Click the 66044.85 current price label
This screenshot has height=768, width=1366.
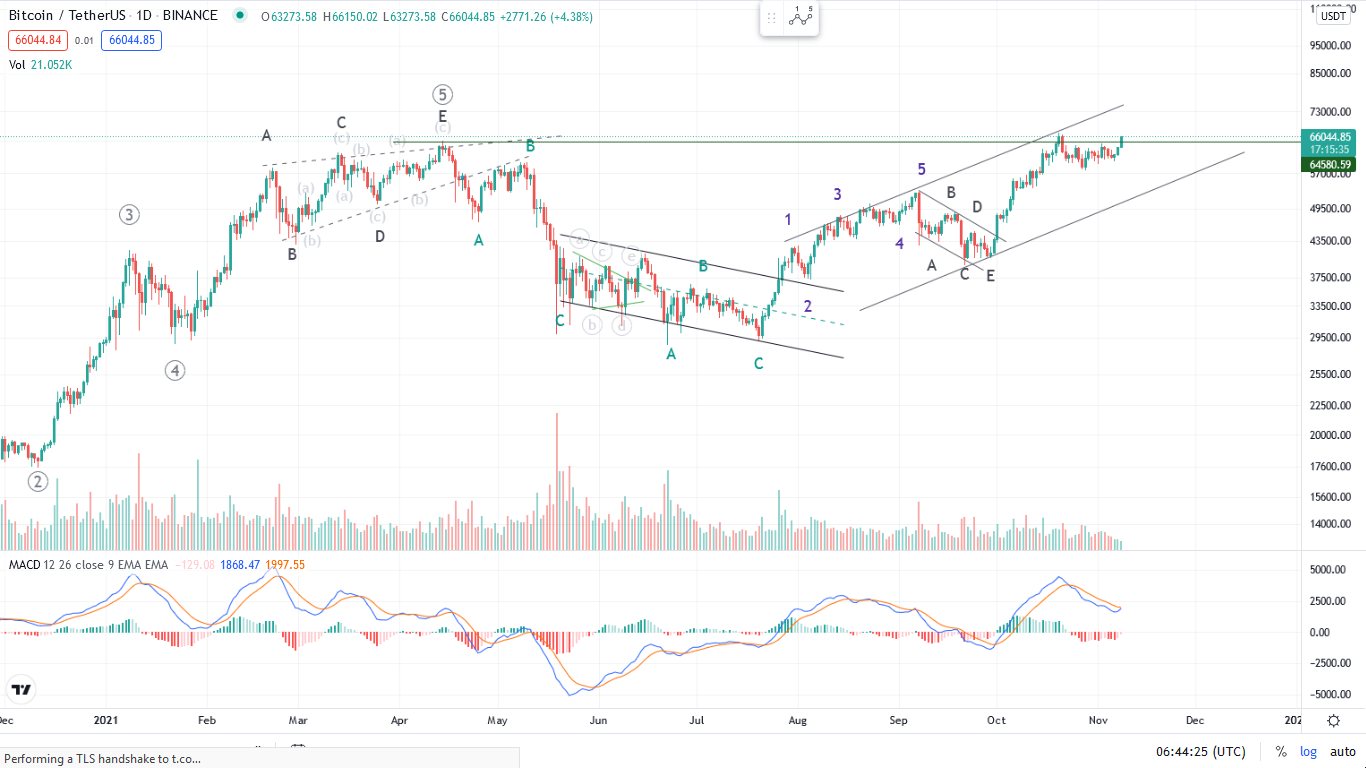pos(1331,137)
